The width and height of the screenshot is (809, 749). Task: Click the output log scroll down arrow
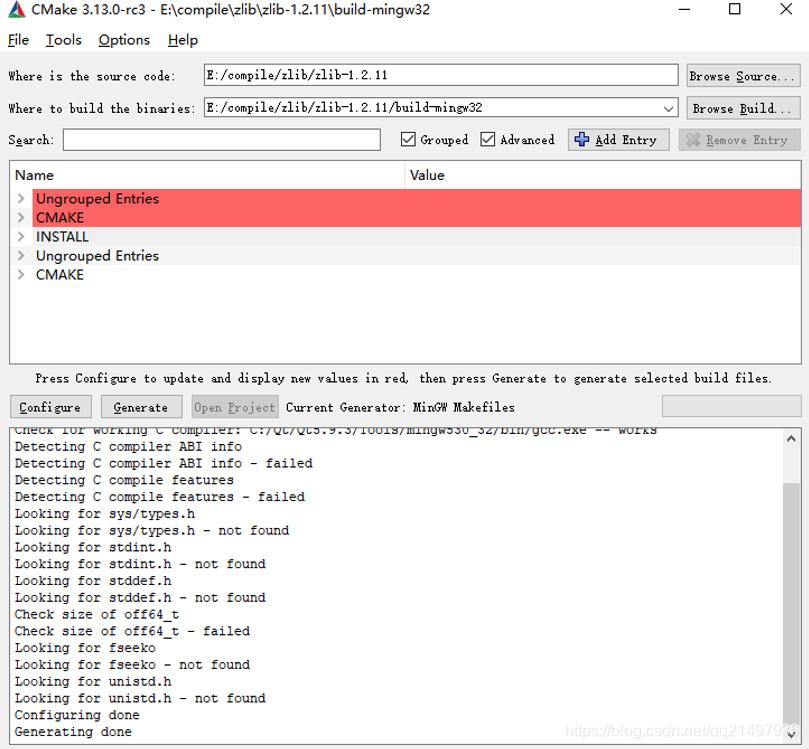click(791, 735)
